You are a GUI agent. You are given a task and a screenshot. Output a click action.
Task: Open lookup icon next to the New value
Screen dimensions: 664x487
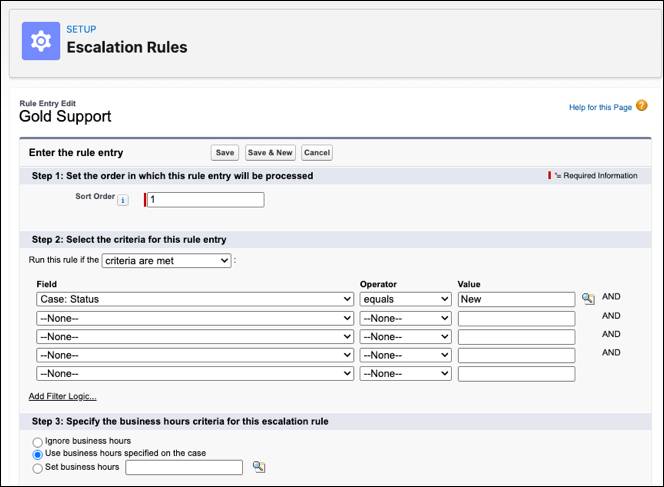tap(588, 299)
